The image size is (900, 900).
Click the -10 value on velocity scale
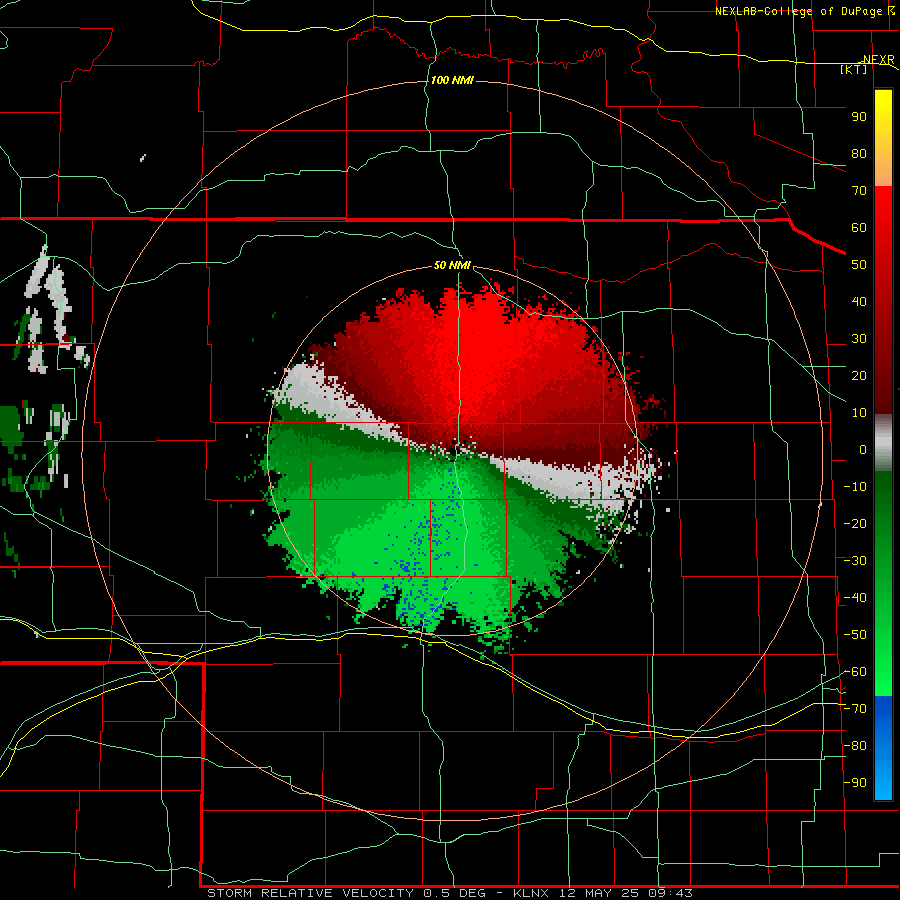pyautogui.click(x=855, y=487)
